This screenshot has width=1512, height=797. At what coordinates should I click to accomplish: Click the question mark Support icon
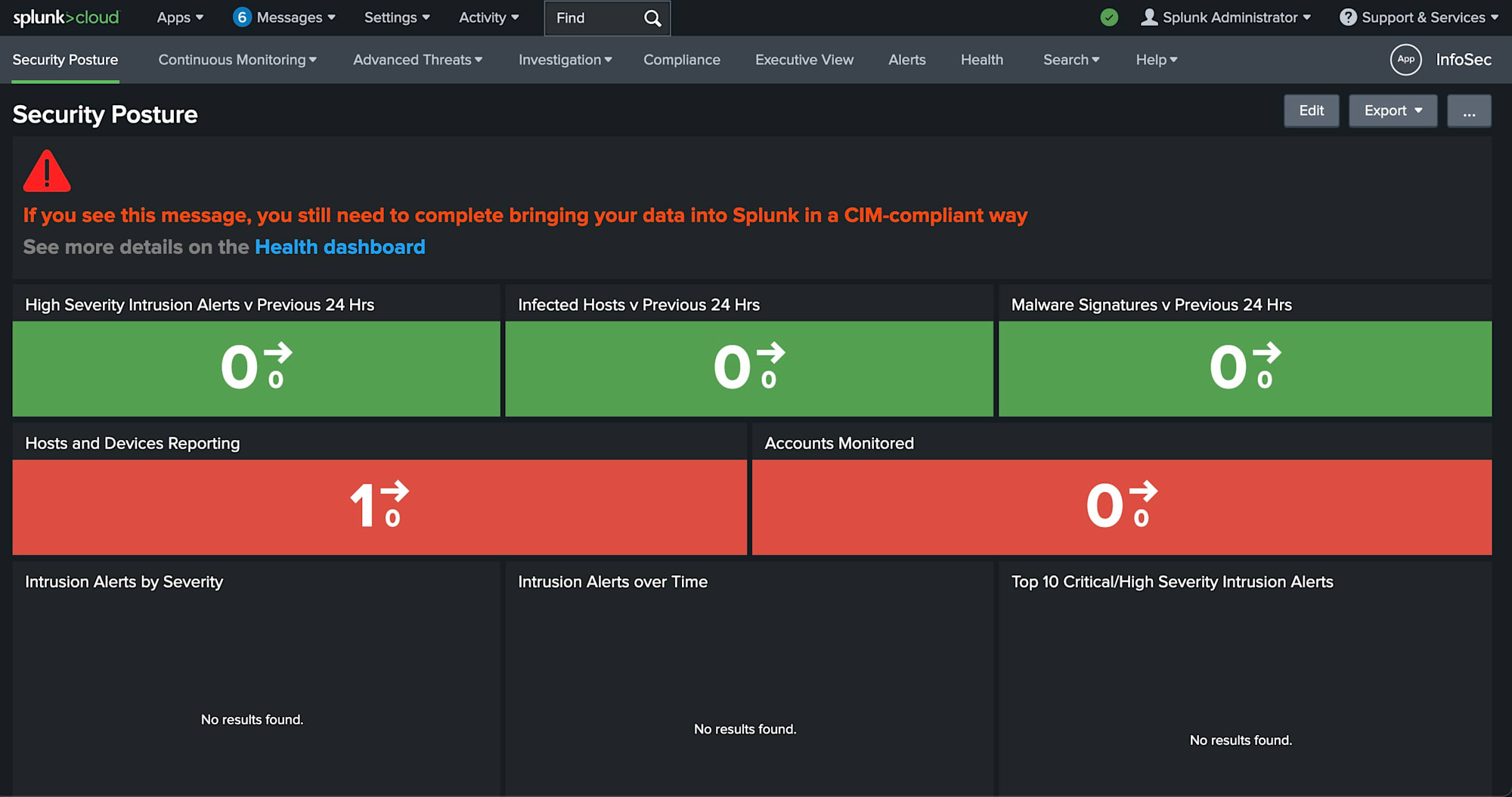(x=1348, y=17)
